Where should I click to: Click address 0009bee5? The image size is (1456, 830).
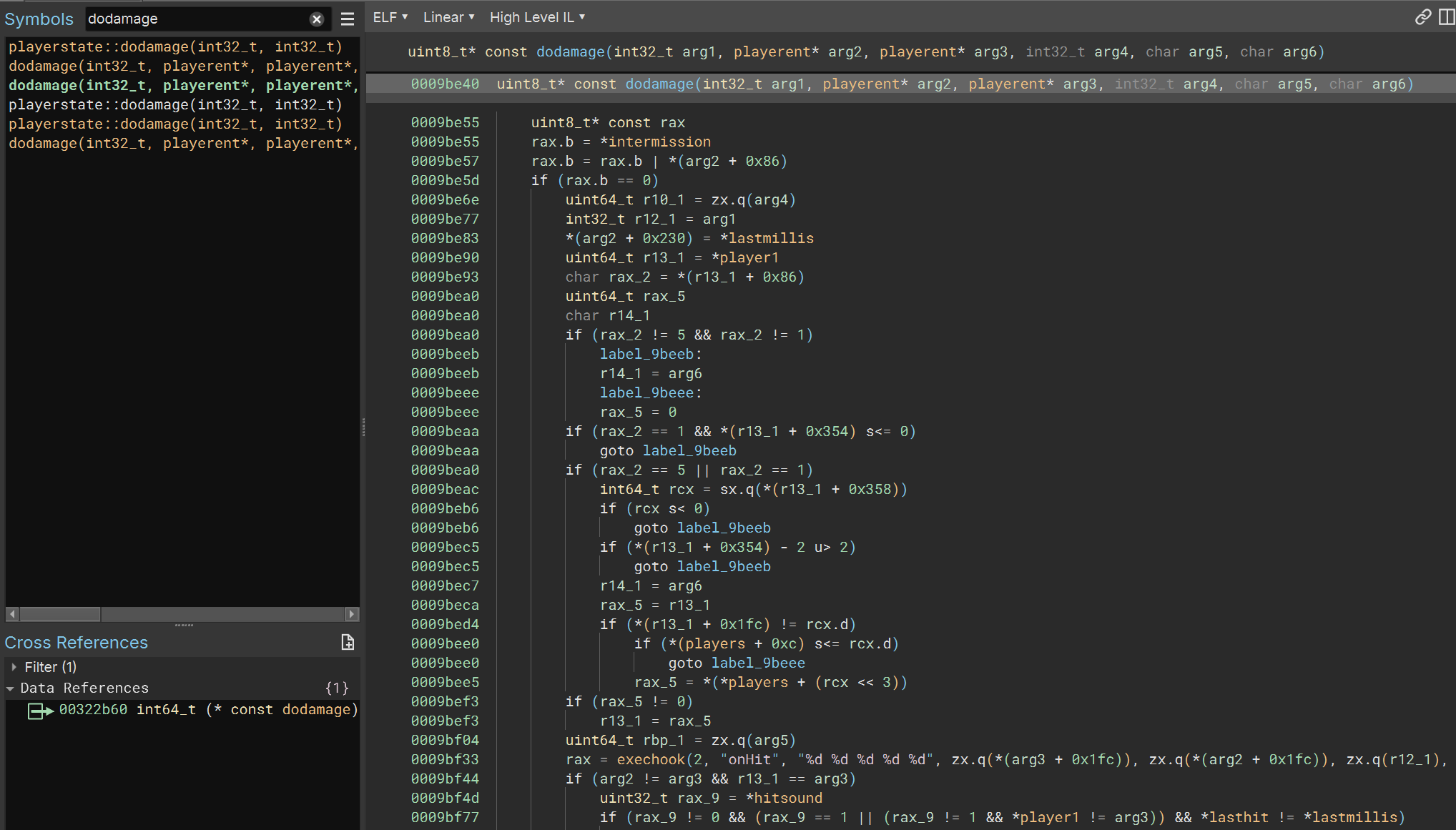click(x=445, y=682)
